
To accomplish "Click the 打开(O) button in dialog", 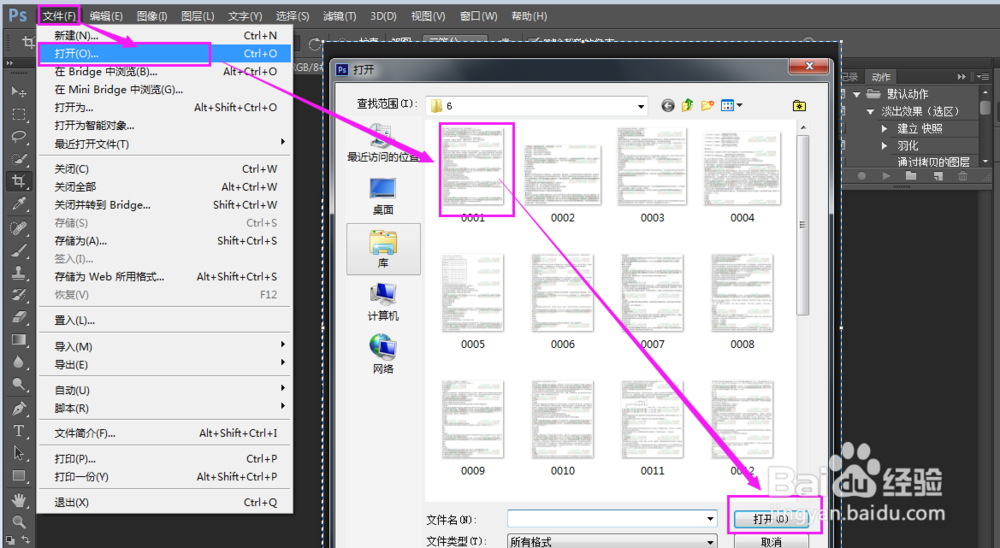I will tap(770, 519).
